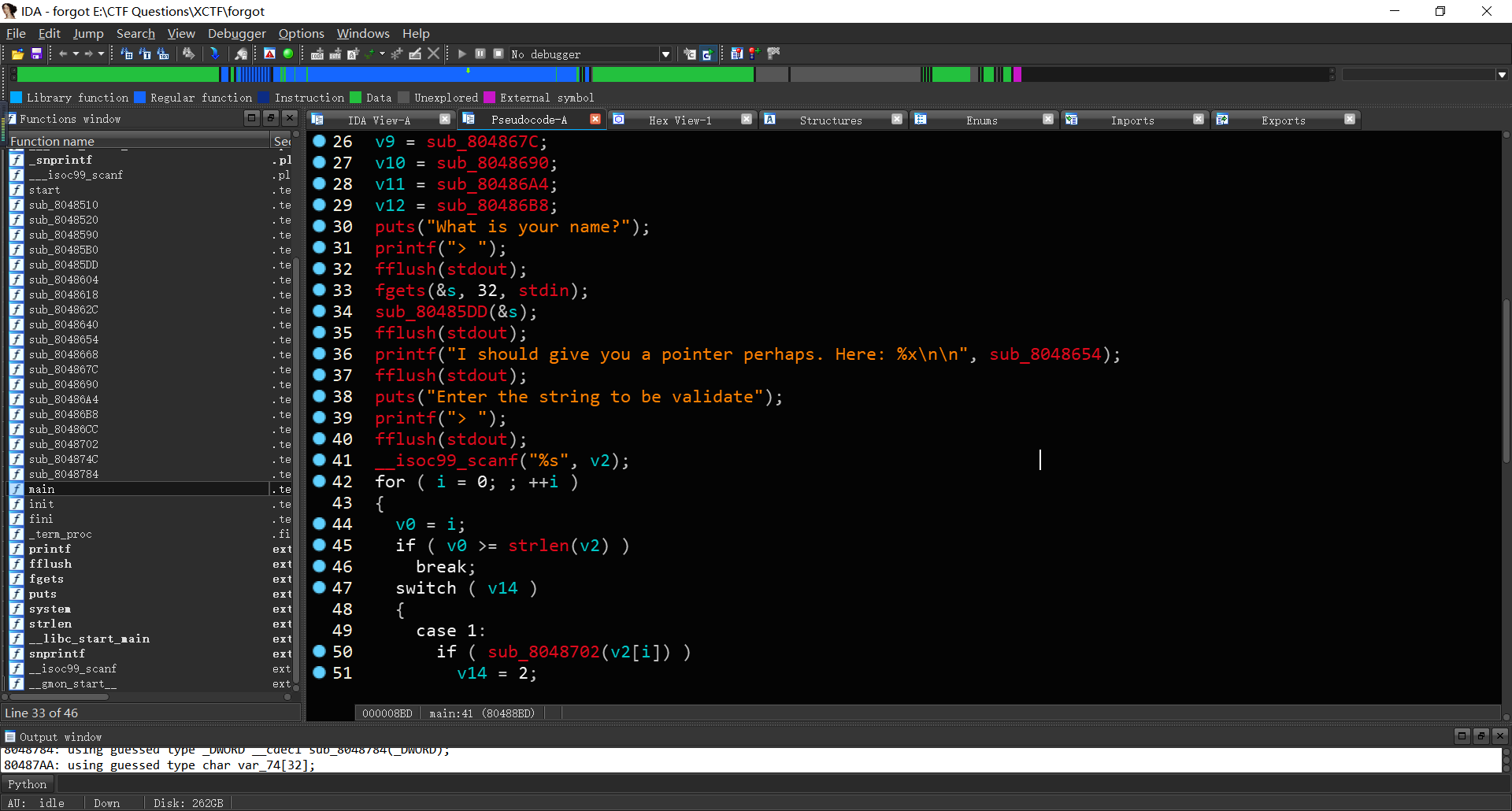Viewport: 1512px width, 811px height.
Task: Click the toolbar X cancel icon
Action: pyautogui.click(x=433, y=54)
